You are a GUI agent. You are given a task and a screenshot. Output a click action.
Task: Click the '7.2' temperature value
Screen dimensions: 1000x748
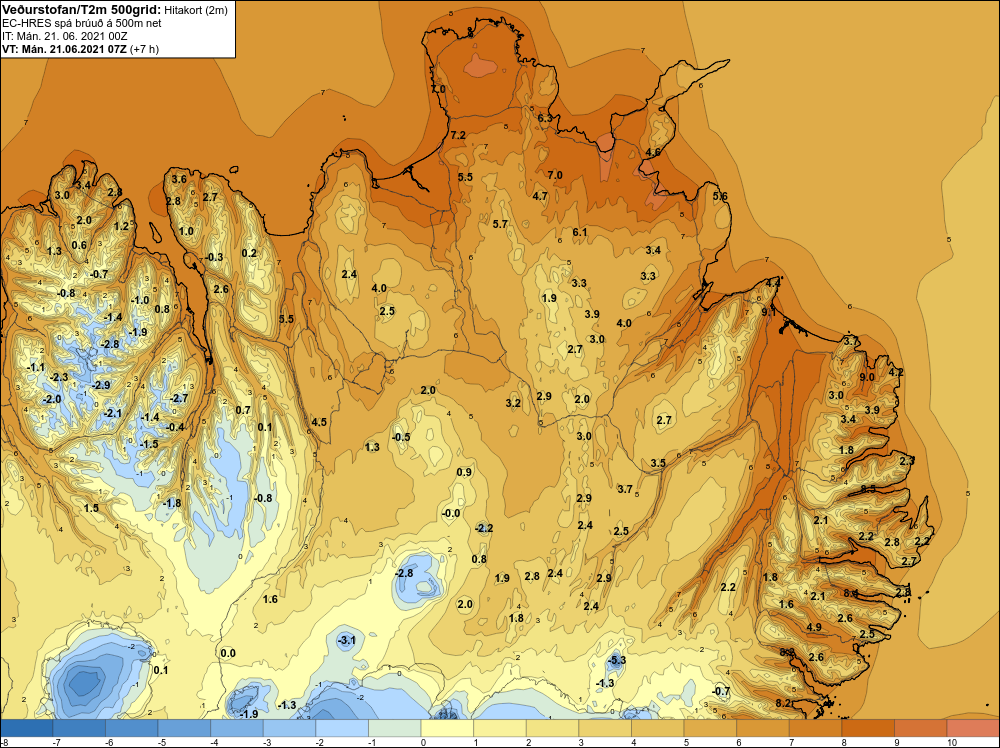[458, 135]
